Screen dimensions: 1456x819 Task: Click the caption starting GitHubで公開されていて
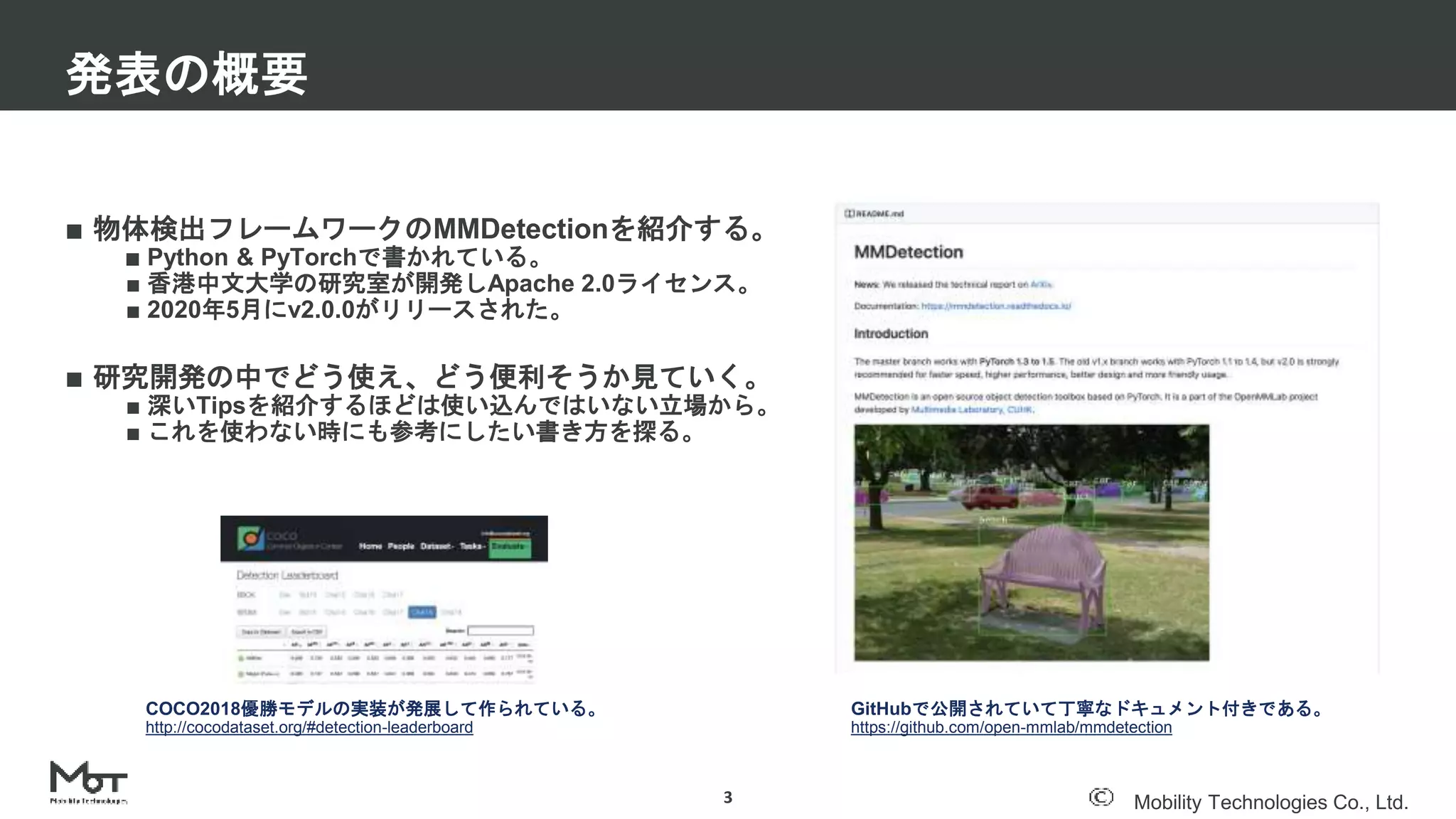click(1088, 708)
